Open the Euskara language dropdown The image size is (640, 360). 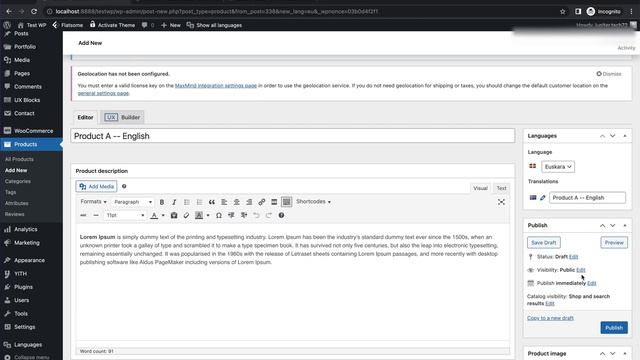click(558, 167)
